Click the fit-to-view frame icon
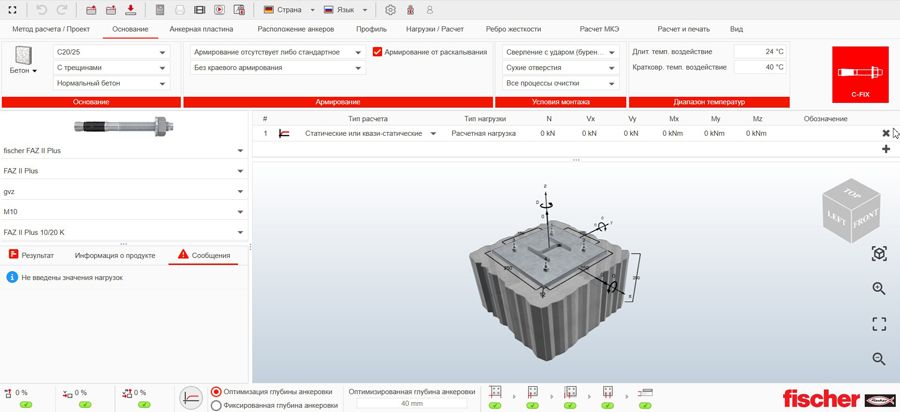 coord(879,324)
